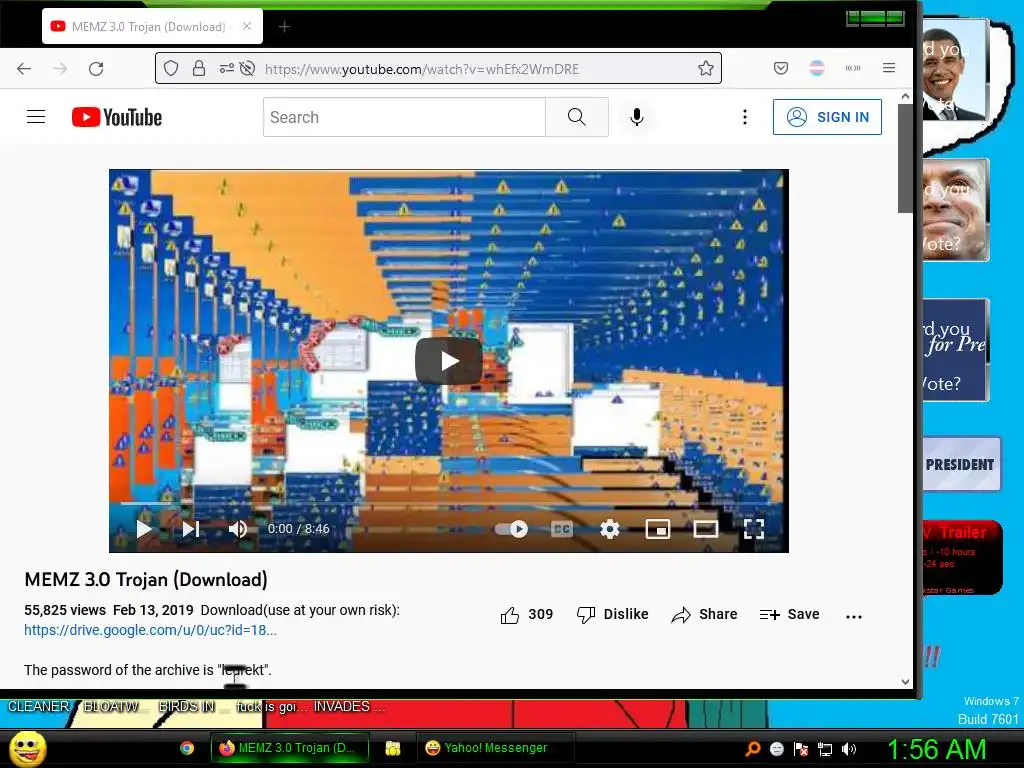This screenshot has width=1024, height=768.
Task: Click the action center flag tray icon
Action: (801, 750)
